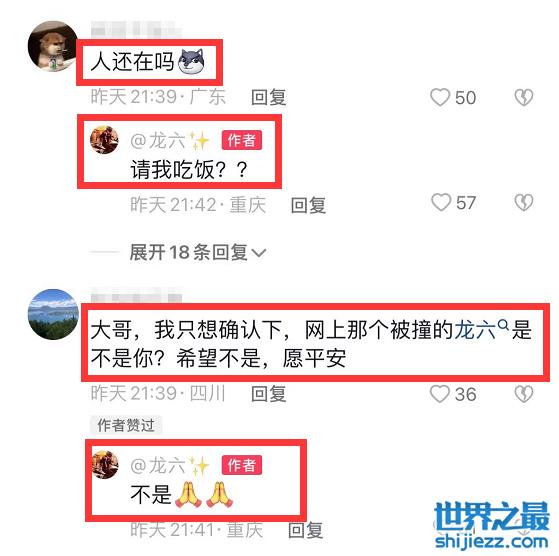Like the comment with 50 likes
The image size is (559, 556).
(x=440, y=97)
